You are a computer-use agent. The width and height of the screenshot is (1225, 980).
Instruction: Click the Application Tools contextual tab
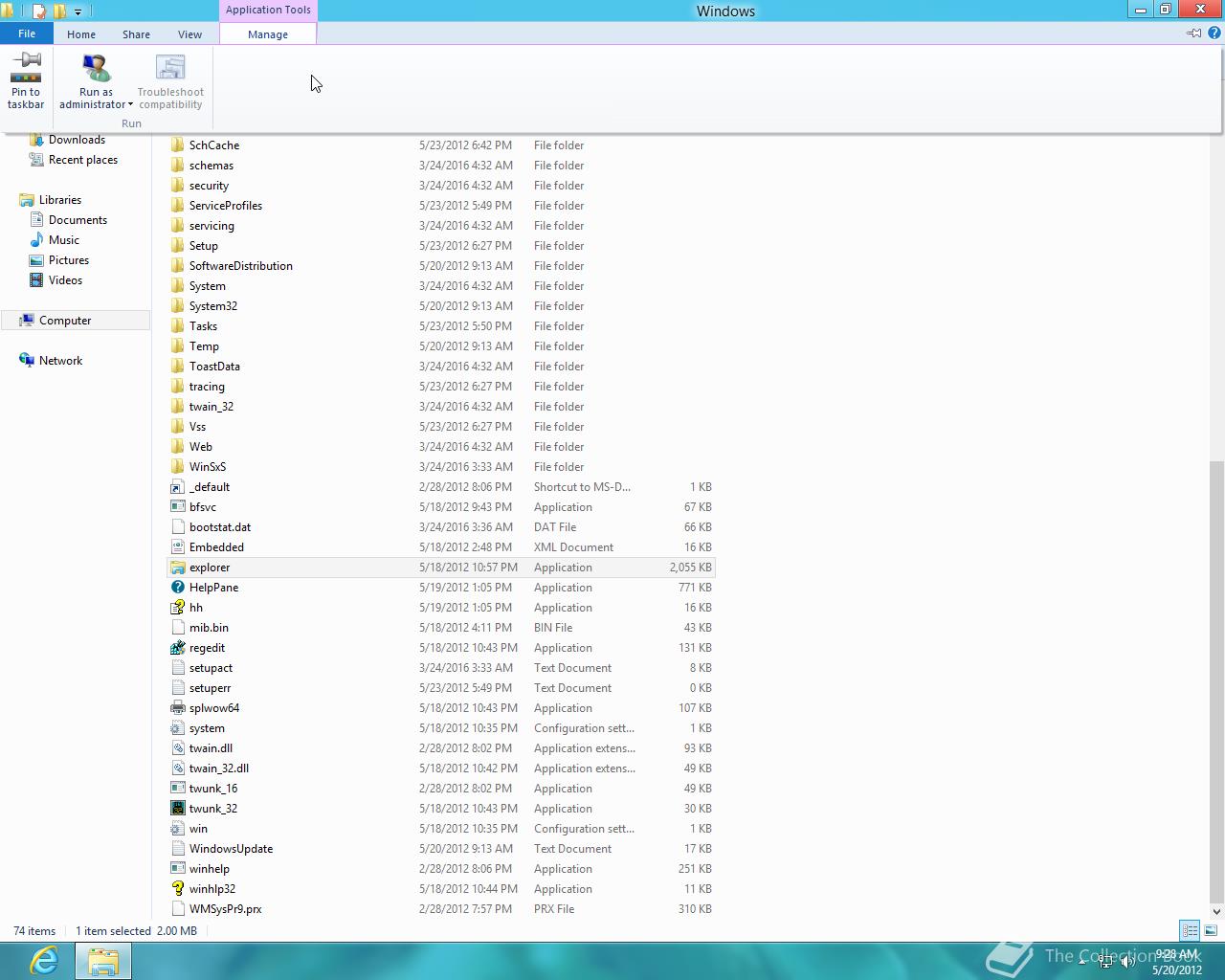pyautogui.click(x=268, y=10)
